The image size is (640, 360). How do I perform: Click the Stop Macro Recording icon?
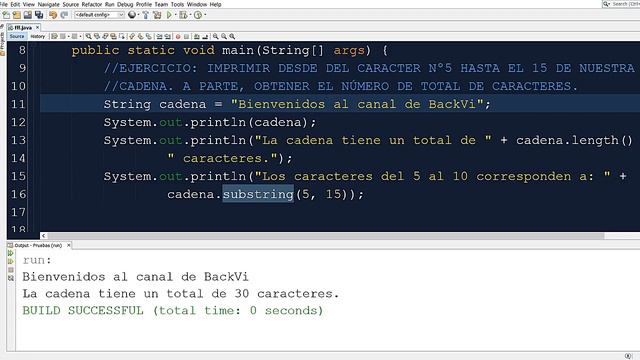(x=187, y=36)
